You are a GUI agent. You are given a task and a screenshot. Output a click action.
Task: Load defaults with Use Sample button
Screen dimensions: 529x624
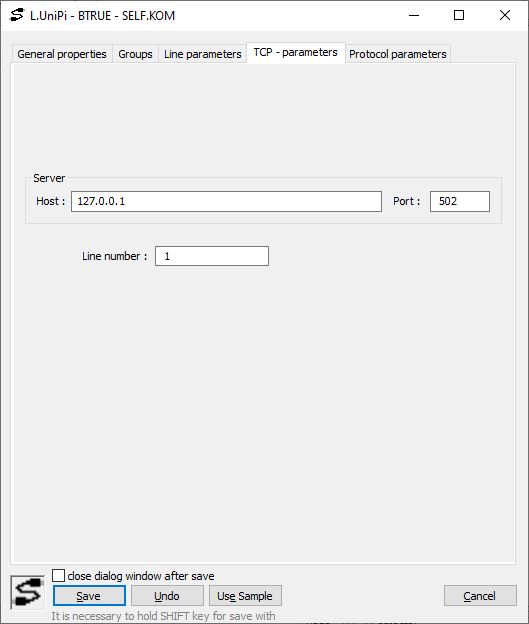[x=245, y=596]
